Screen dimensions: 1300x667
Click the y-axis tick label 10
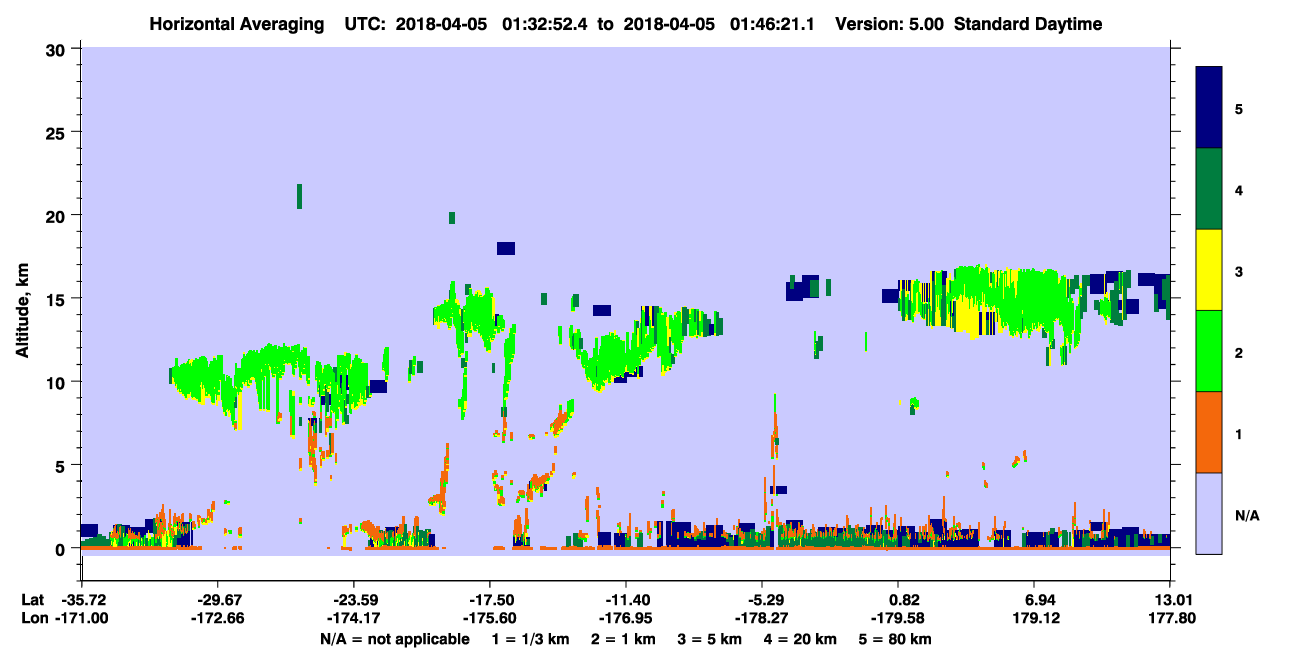[58, 382]
